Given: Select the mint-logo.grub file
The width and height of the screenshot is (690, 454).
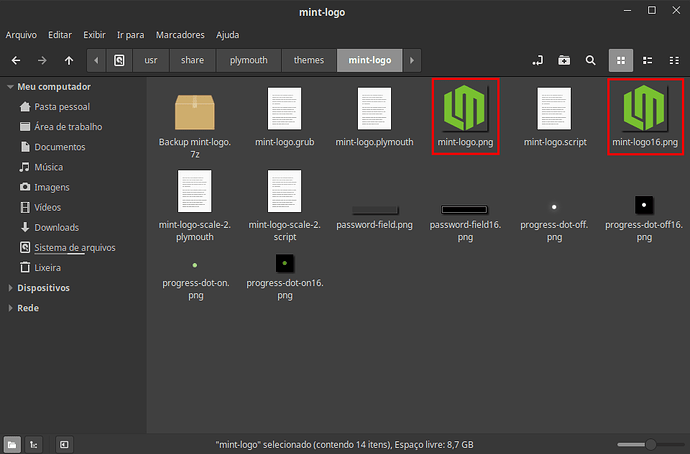Looking at the screenshot, I should 285,109.
